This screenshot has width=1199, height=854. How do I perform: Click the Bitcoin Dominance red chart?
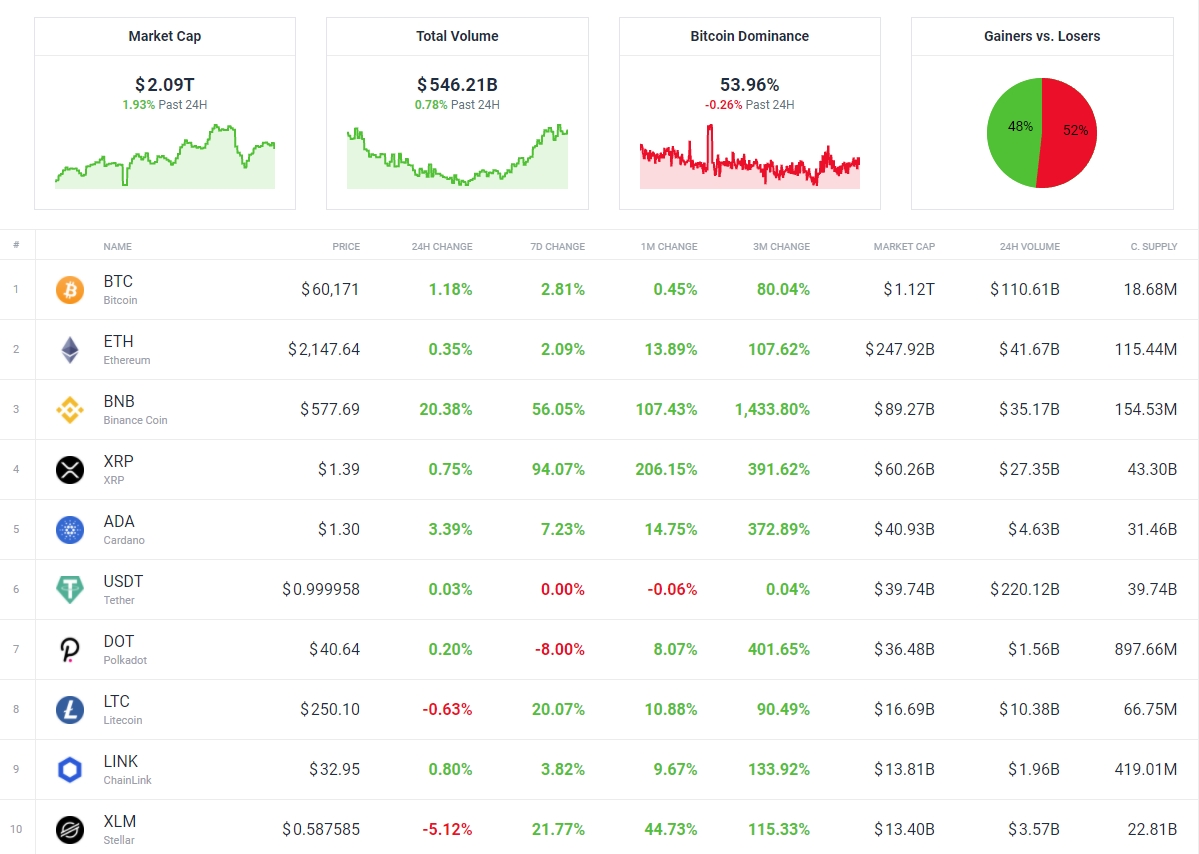pos(749,160)
